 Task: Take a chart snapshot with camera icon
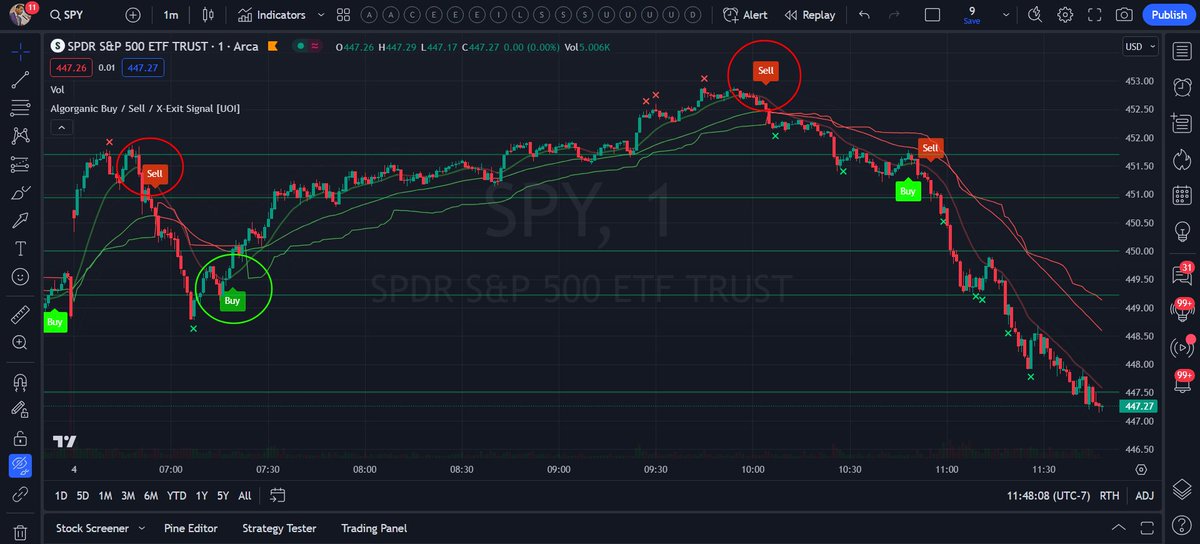[1124, 15]
